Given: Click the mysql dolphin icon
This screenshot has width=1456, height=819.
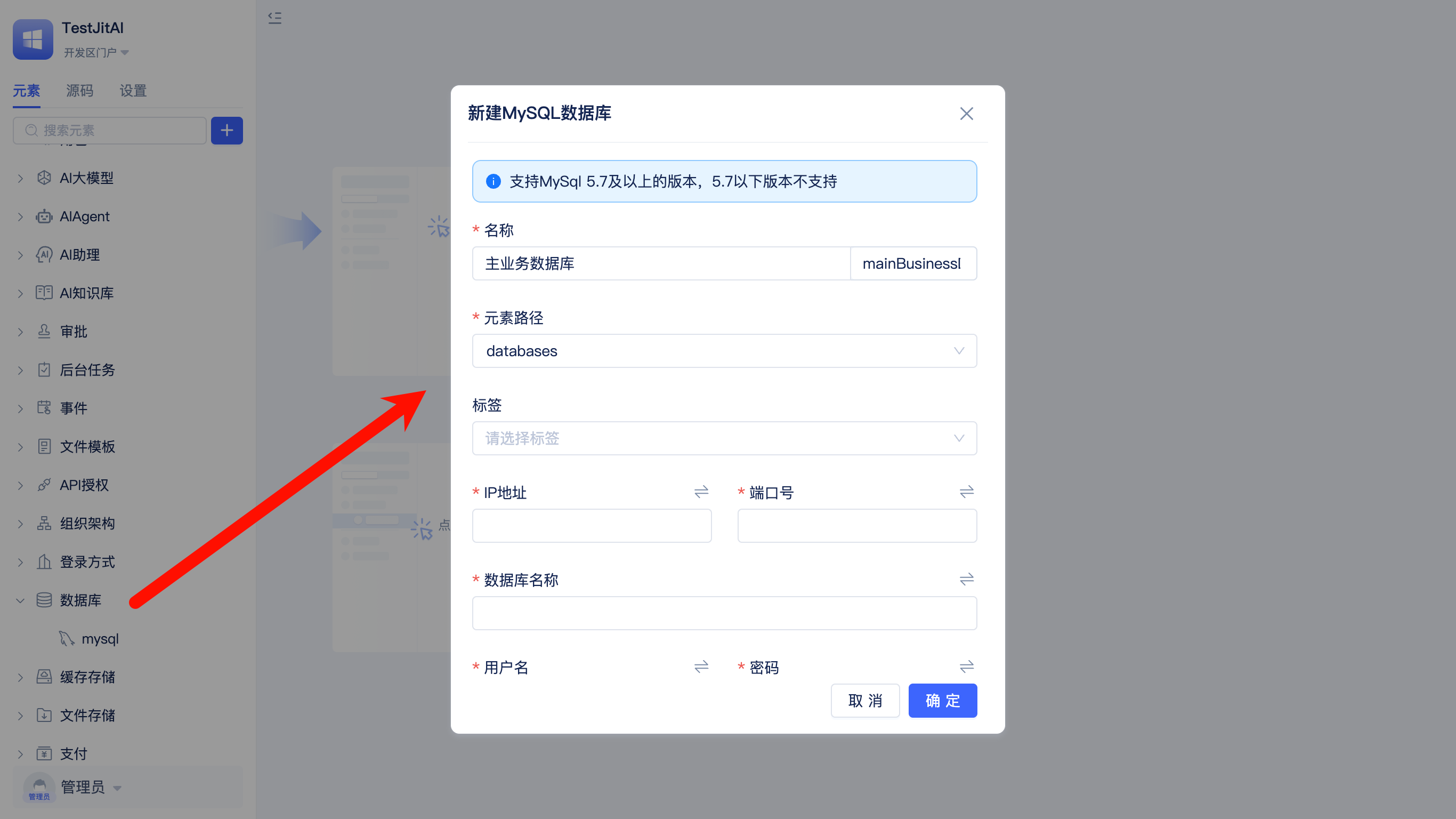Looking at the screenshot, I should pyautogui.click(x=67, y=639).
